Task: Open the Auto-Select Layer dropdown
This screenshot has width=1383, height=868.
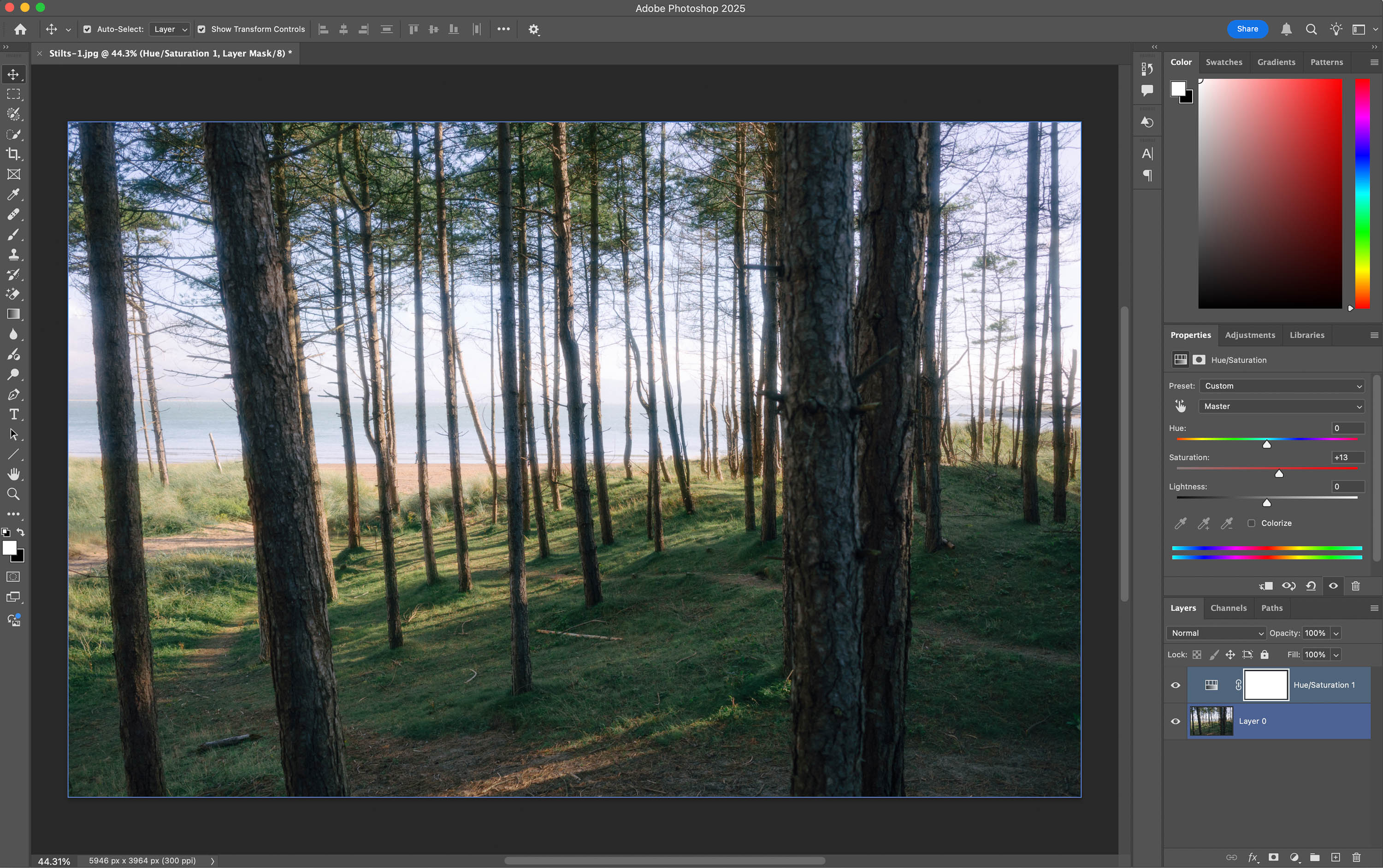Action: click(x=170, y=30)
